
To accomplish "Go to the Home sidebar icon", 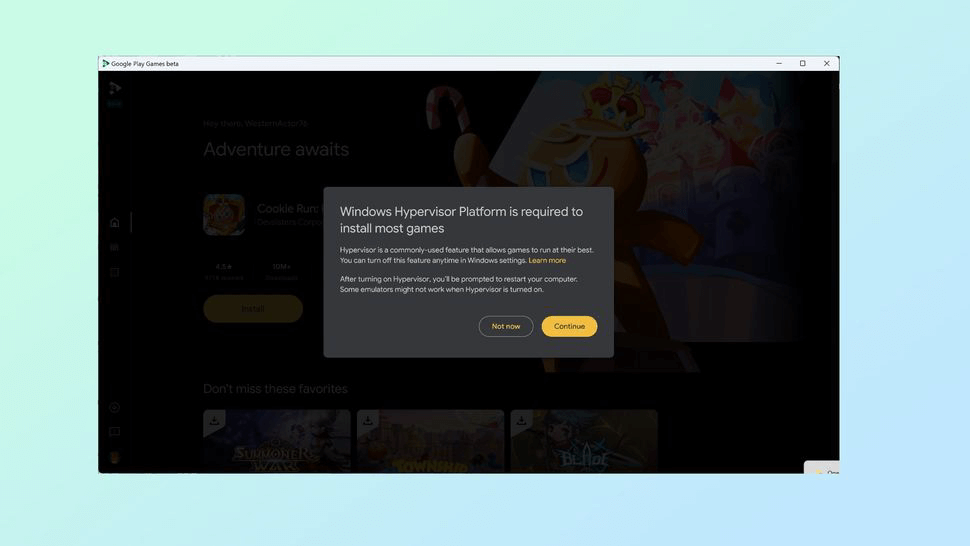I will coord(114,223).
